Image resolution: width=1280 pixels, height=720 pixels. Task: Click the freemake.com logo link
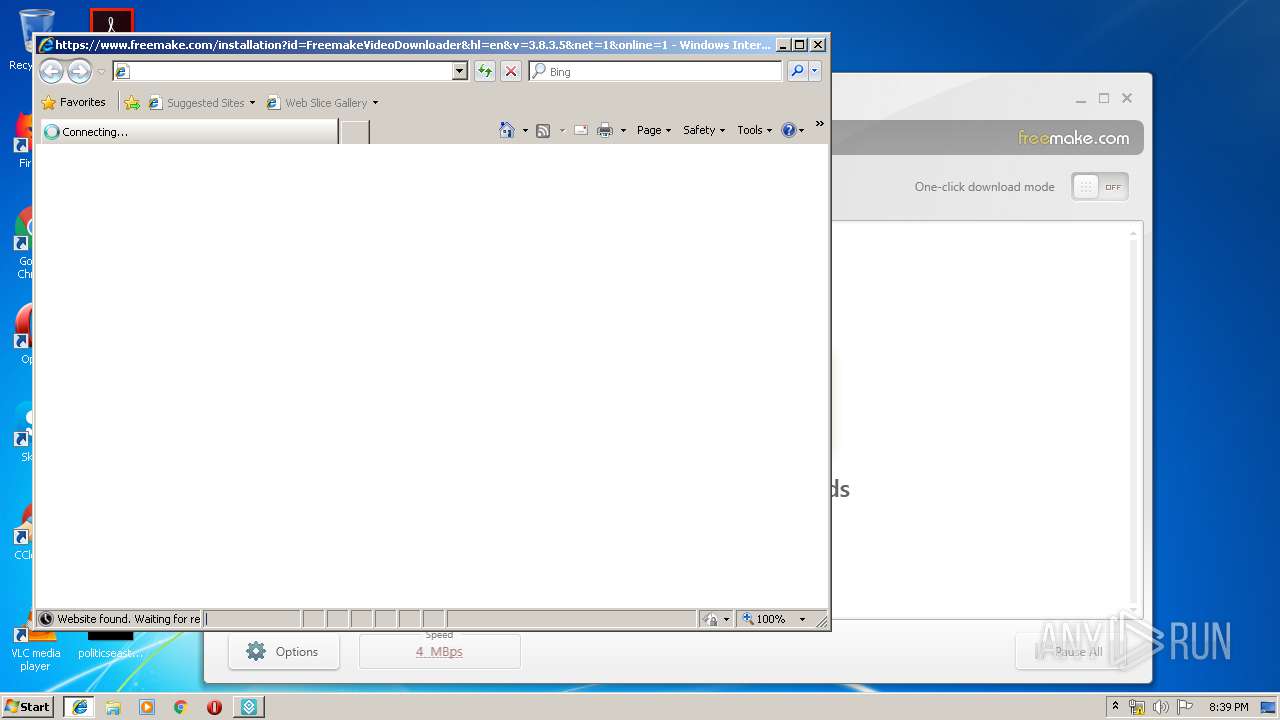pos(1074,138)
